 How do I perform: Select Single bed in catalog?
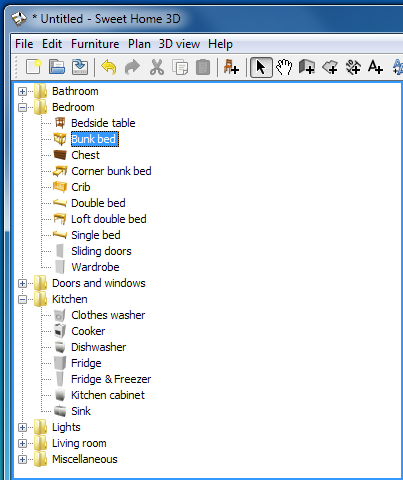pyautogui.click(x=96, y=235)
